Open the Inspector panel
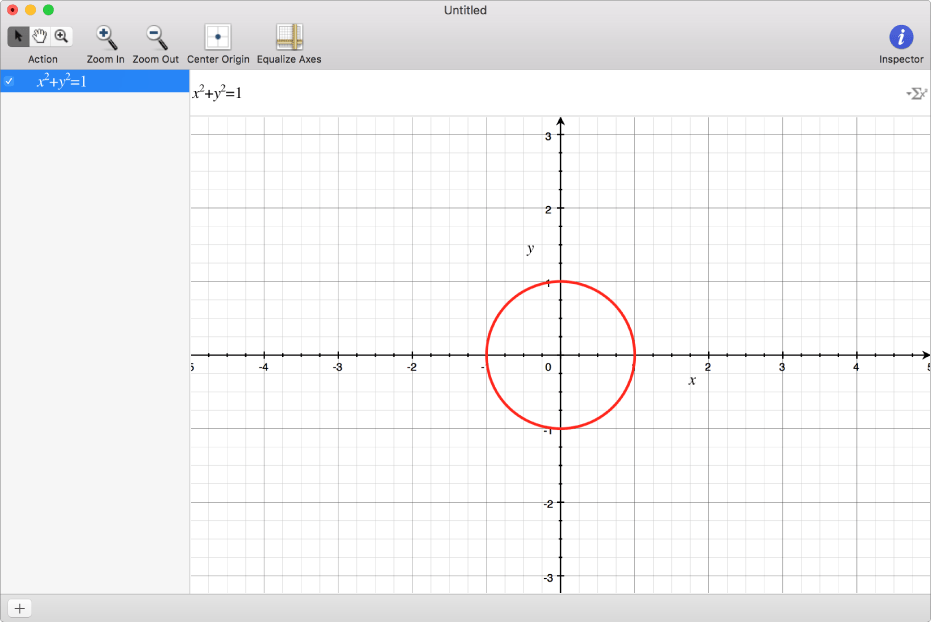This screenshot has height=622, width=931. [x=901, y=37]
